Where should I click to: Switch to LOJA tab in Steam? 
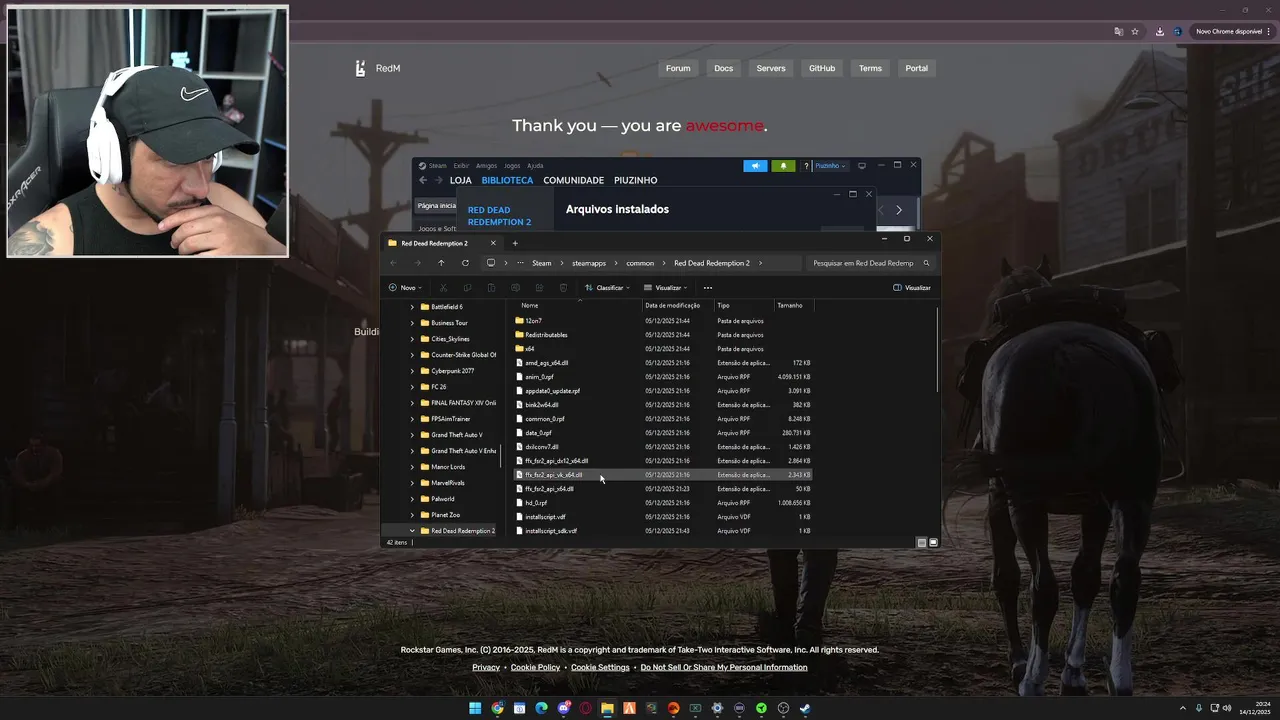(x=461, y=180)
